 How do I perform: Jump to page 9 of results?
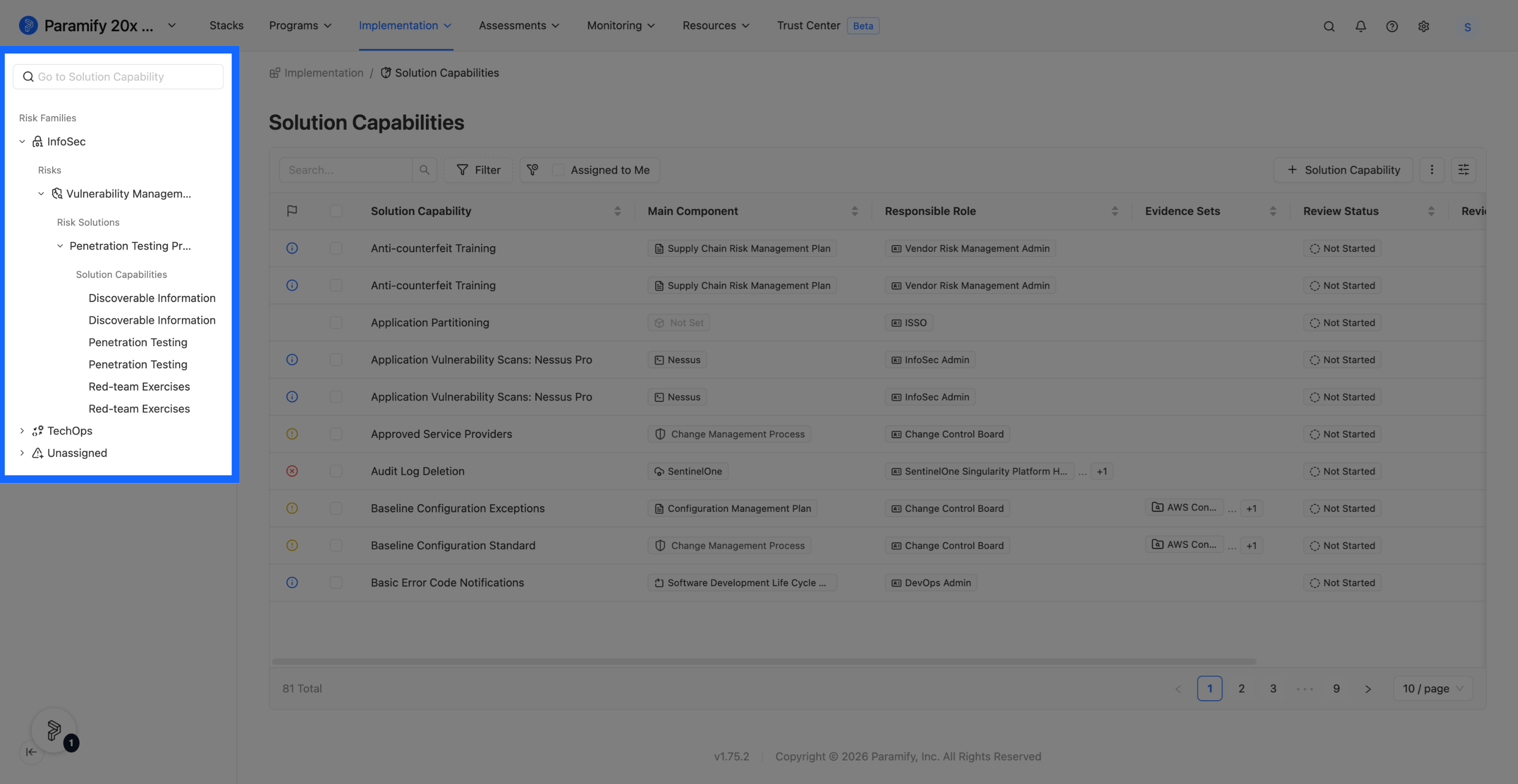[1337, 688]
